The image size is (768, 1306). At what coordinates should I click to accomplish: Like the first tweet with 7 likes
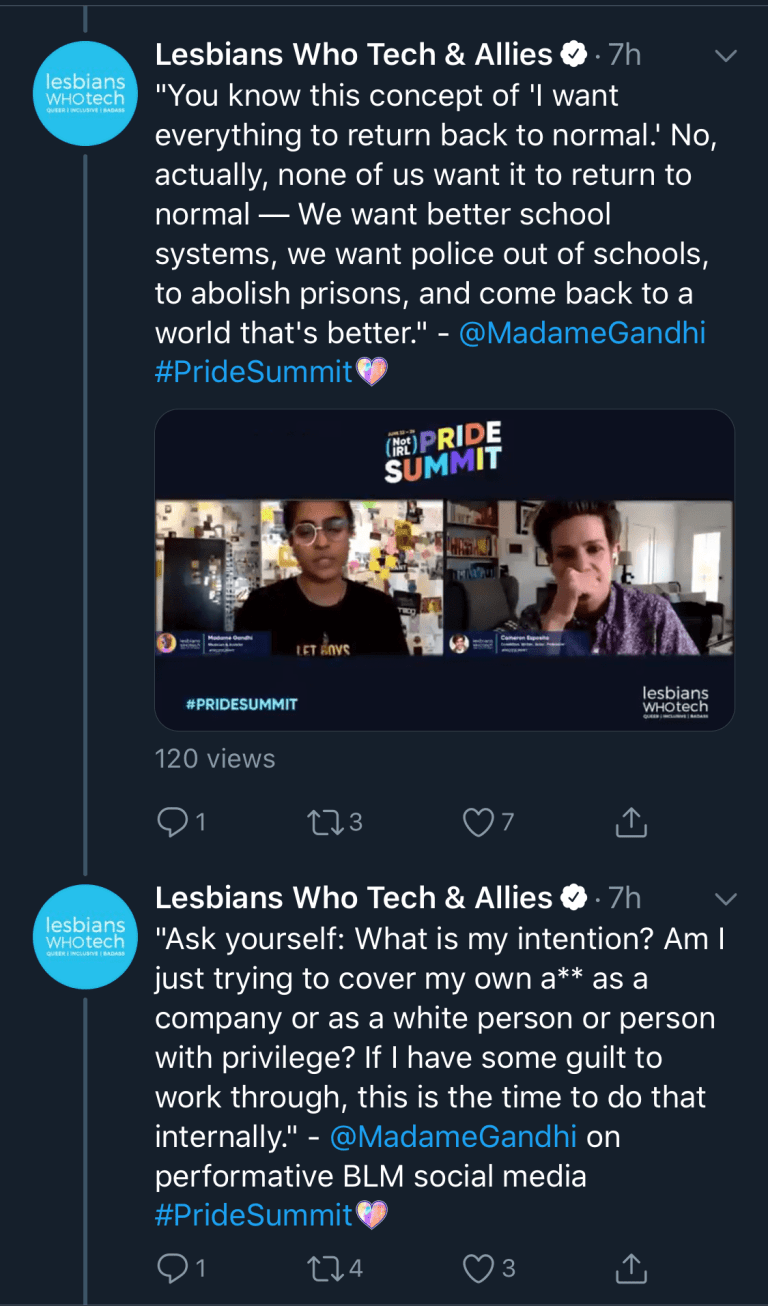click(x=479, y=823)
